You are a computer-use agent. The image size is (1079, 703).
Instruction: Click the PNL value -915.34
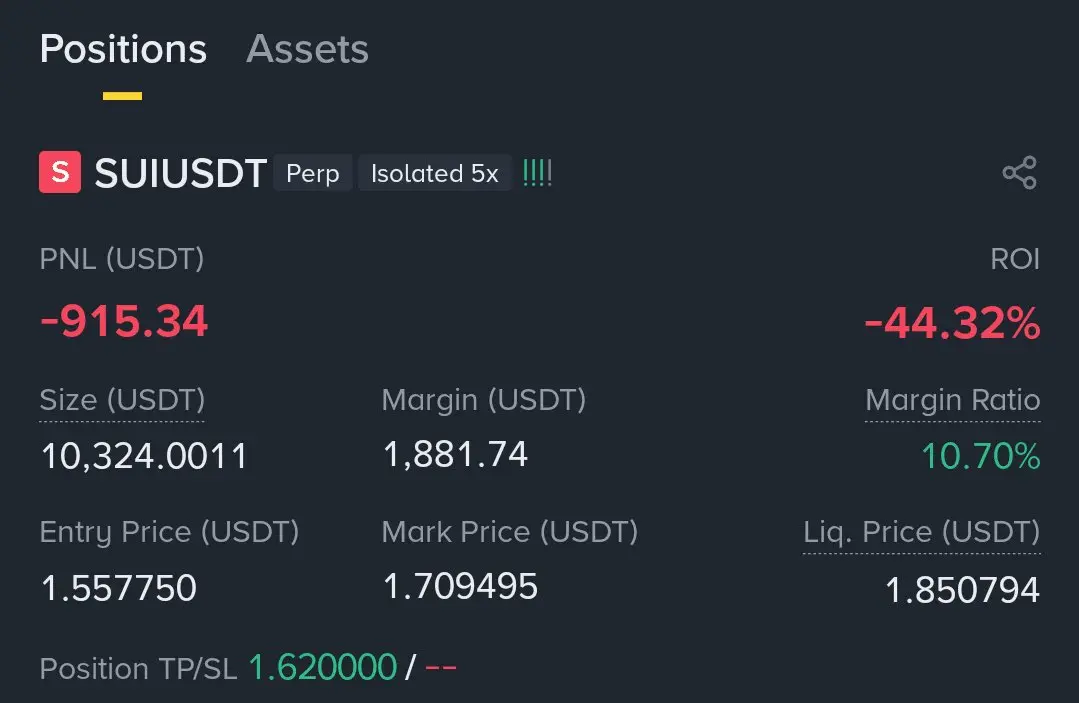point(124,321)
